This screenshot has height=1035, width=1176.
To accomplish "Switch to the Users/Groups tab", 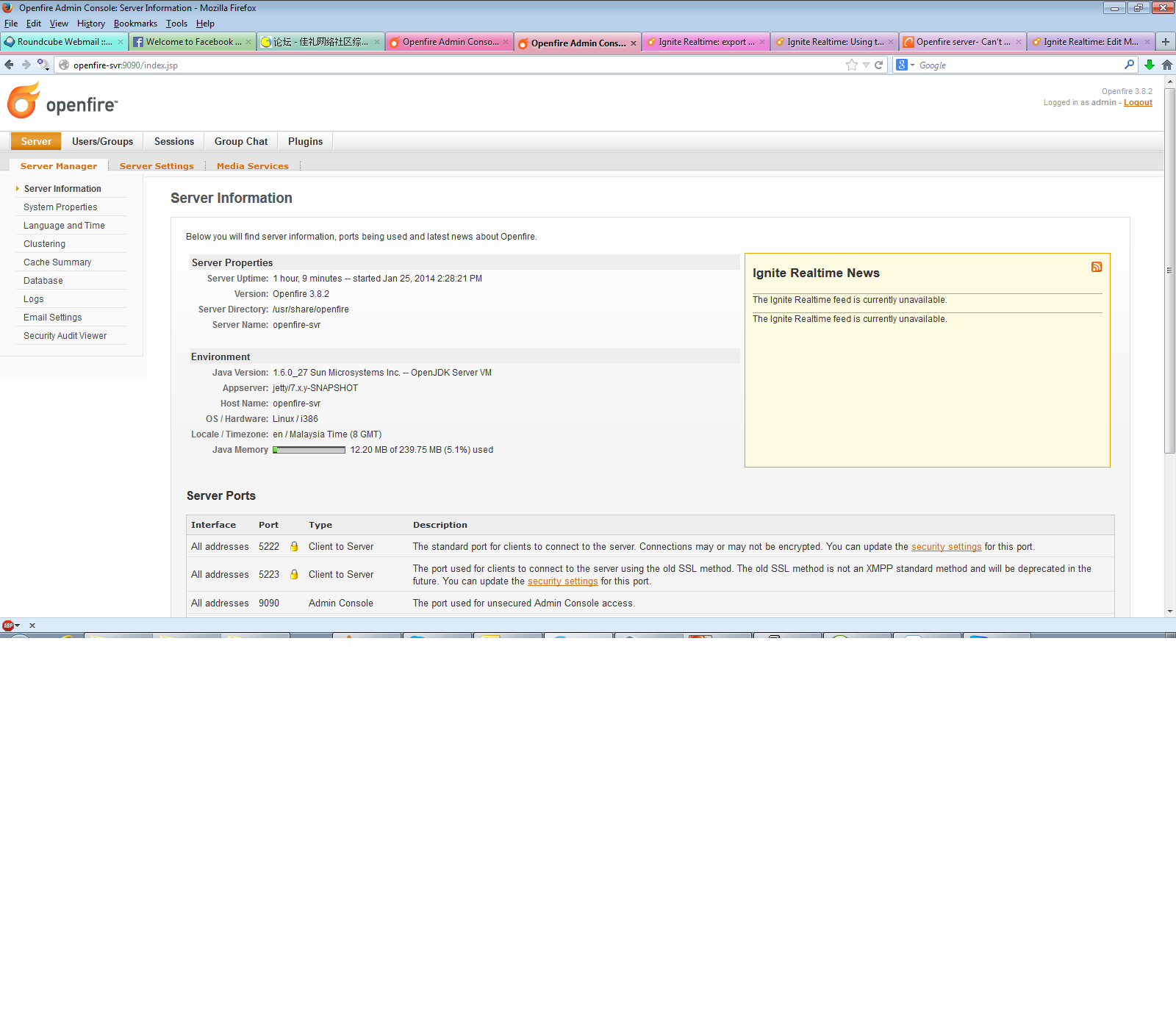I will [102, 141].
